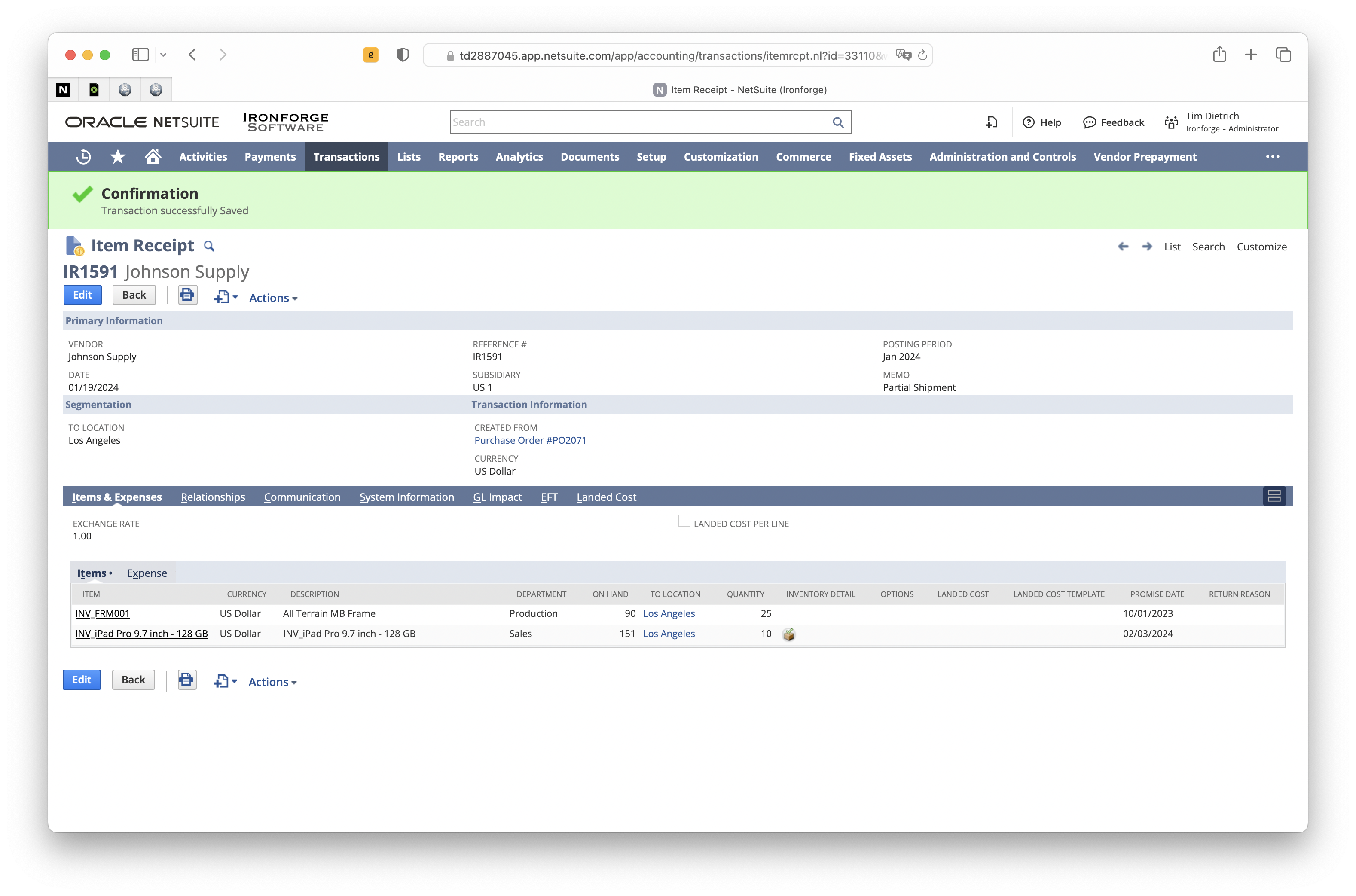Click the global search magnifier icon

click(838, 122)
